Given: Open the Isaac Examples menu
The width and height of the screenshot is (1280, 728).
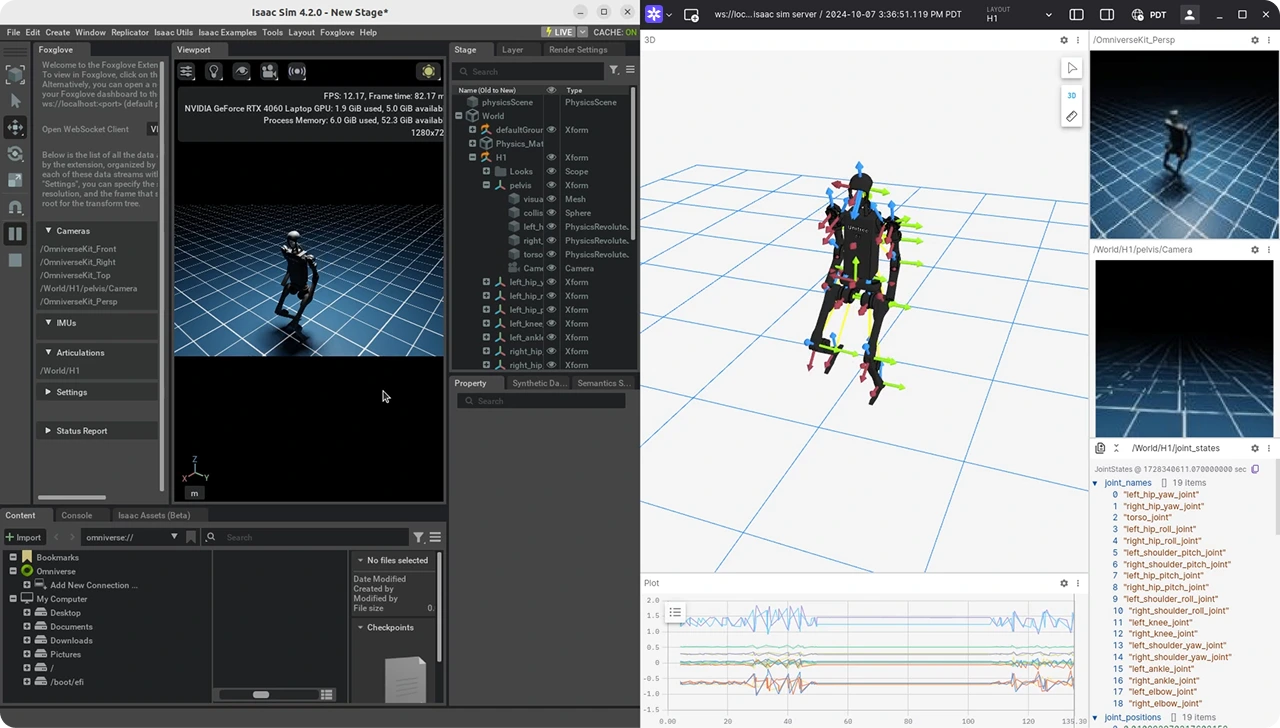Looking at the screenshot, I should 227,32.
